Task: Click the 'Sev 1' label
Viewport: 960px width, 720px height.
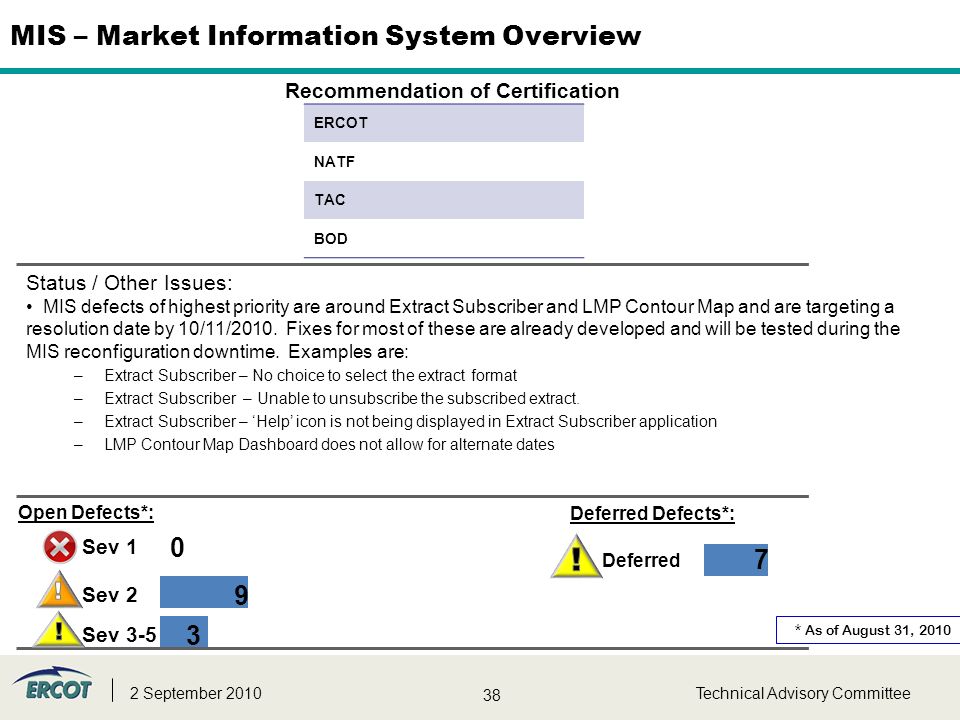Action: [109, 547]
